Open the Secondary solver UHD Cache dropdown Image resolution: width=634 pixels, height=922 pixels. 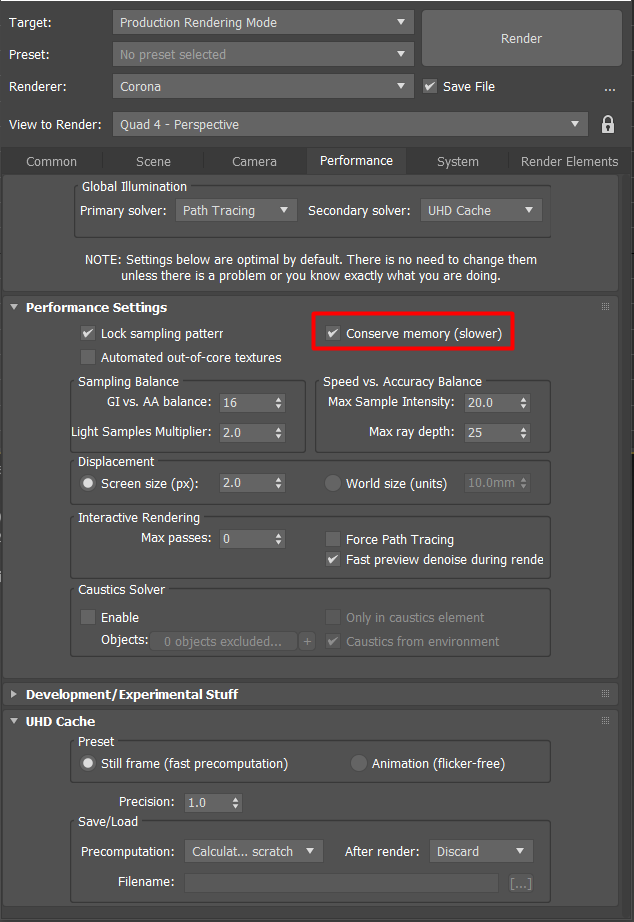480,211
